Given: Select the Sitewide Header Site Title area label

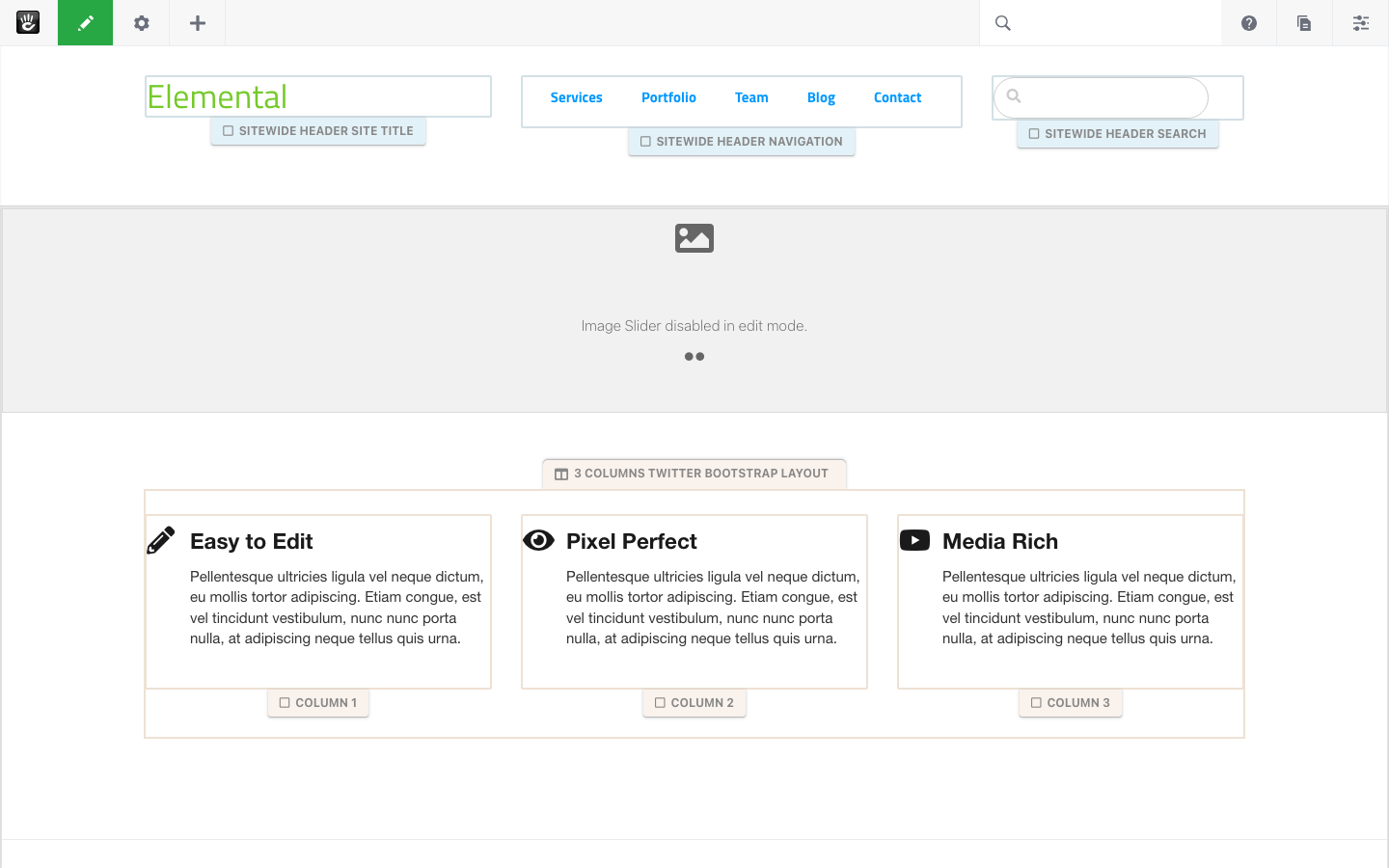Looking at the screenshot, I should [x=318, y=131].
